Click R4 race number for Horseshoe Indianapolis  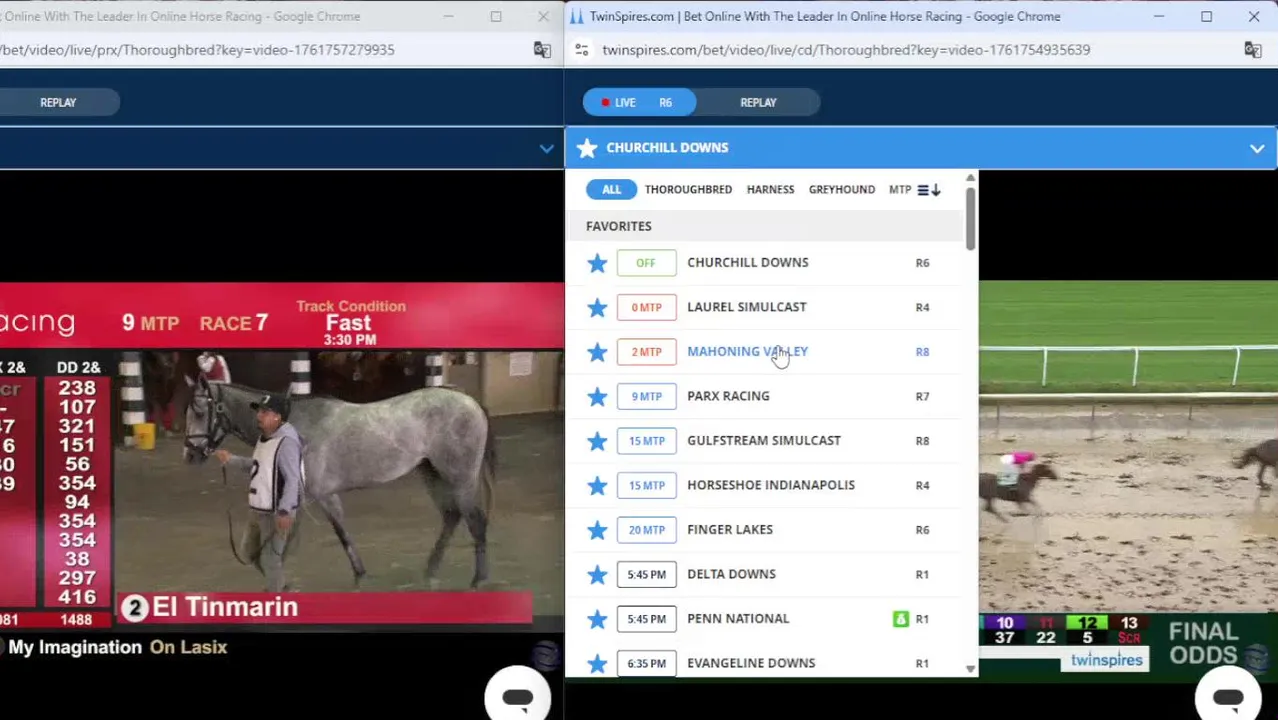tap(922, 485)
